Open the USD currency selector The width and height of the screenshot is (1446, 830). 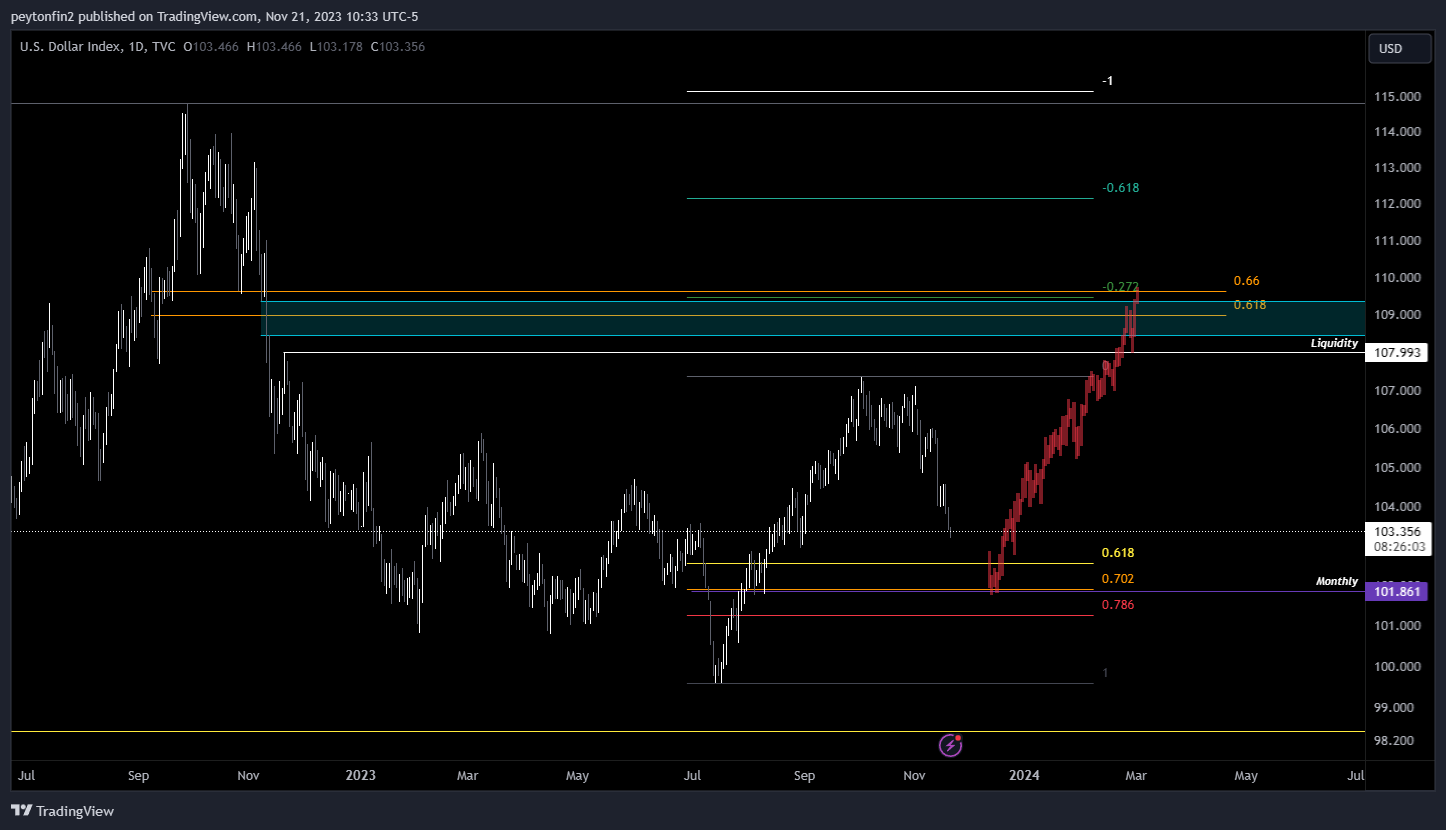coord(1400,48)
